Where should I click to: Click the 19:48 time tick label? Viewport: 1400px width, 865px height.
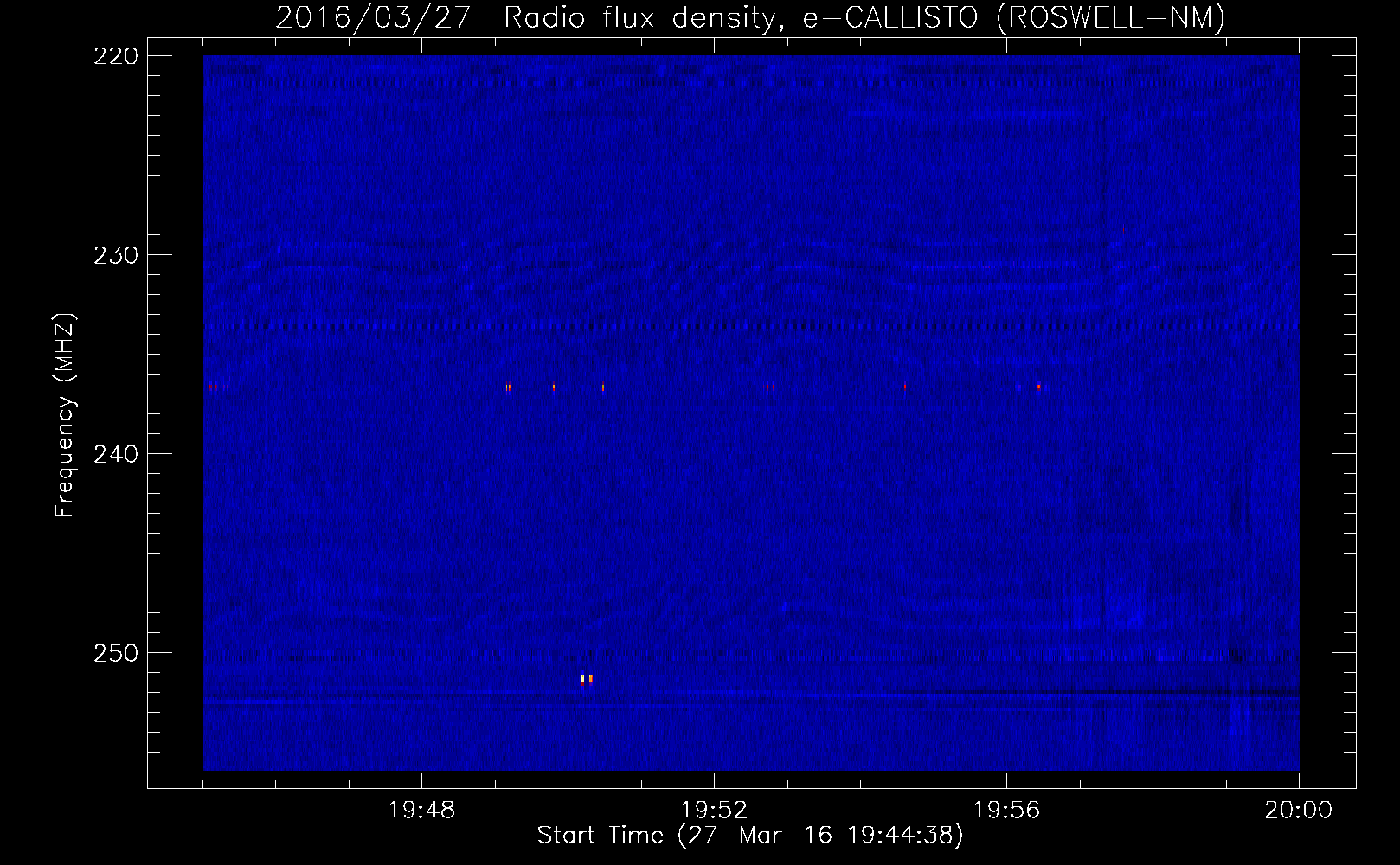[421, 811]
